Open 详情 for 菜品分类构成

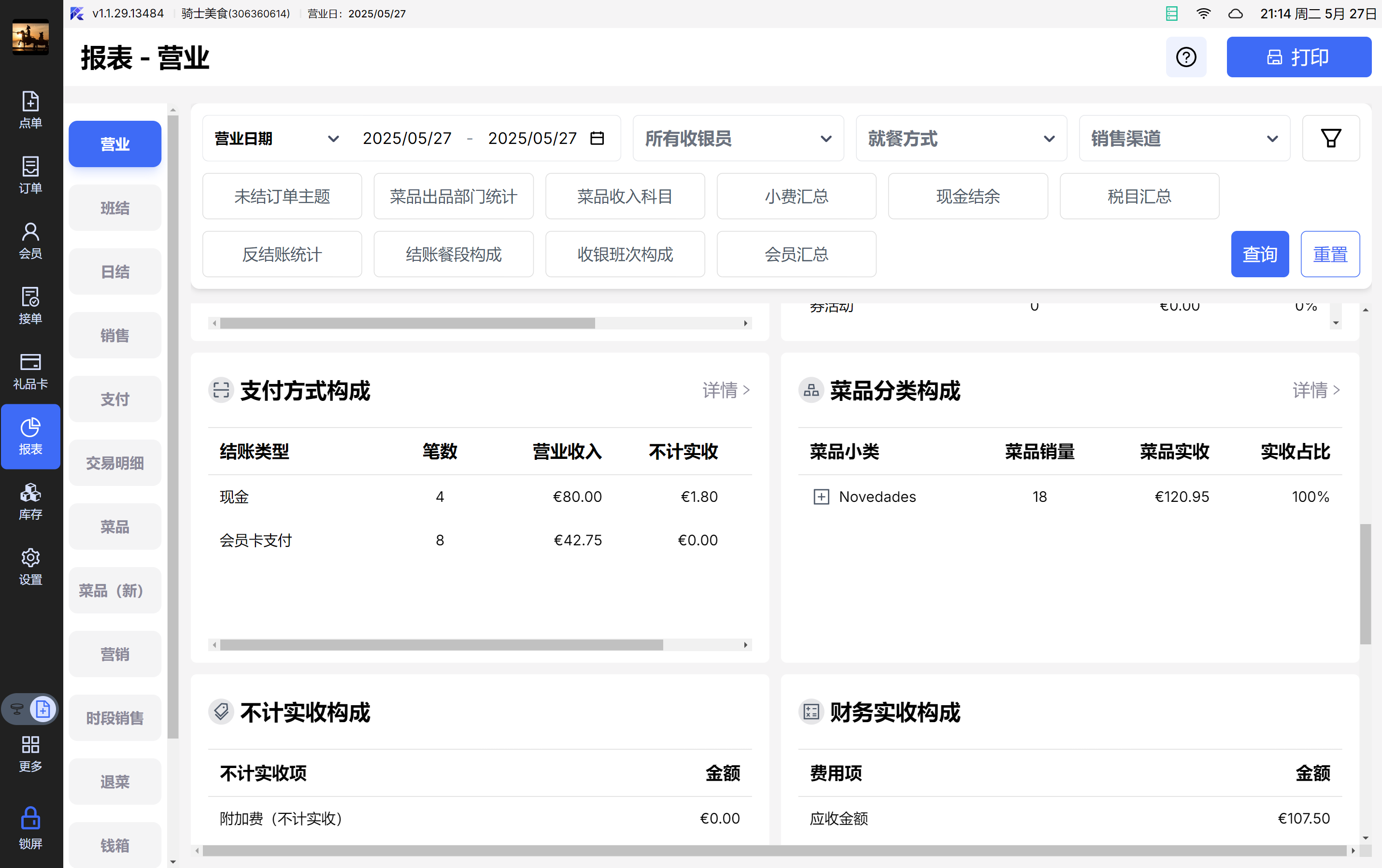click(x=1317, y=390)
